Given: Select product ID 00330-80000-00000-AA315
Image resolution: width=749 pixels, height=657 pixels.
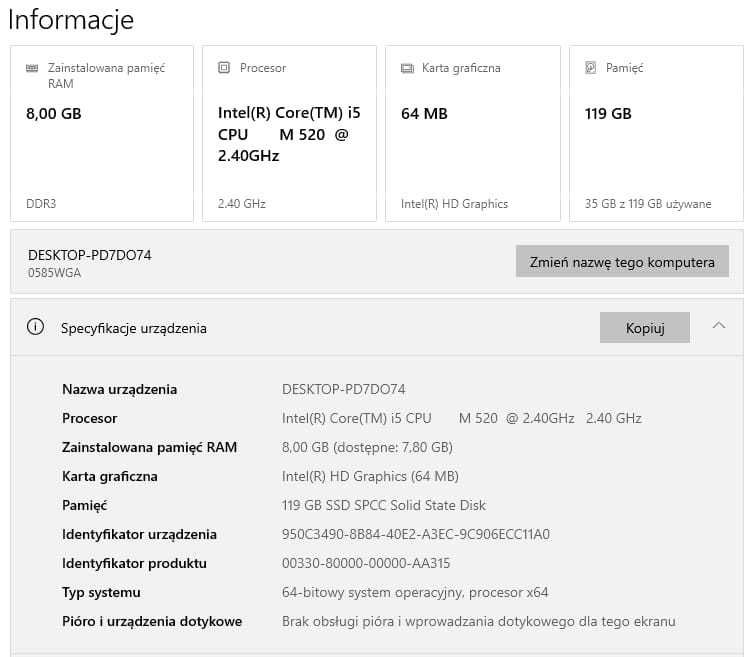Looking at the screenshot, I should pyautogui.click(x=366, y=563).
